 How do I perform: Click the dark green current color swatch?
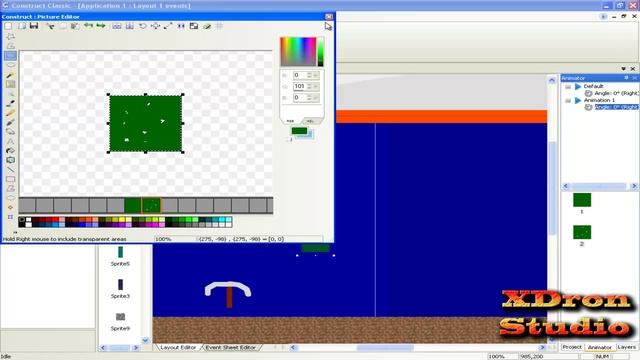tap(299, 131)
